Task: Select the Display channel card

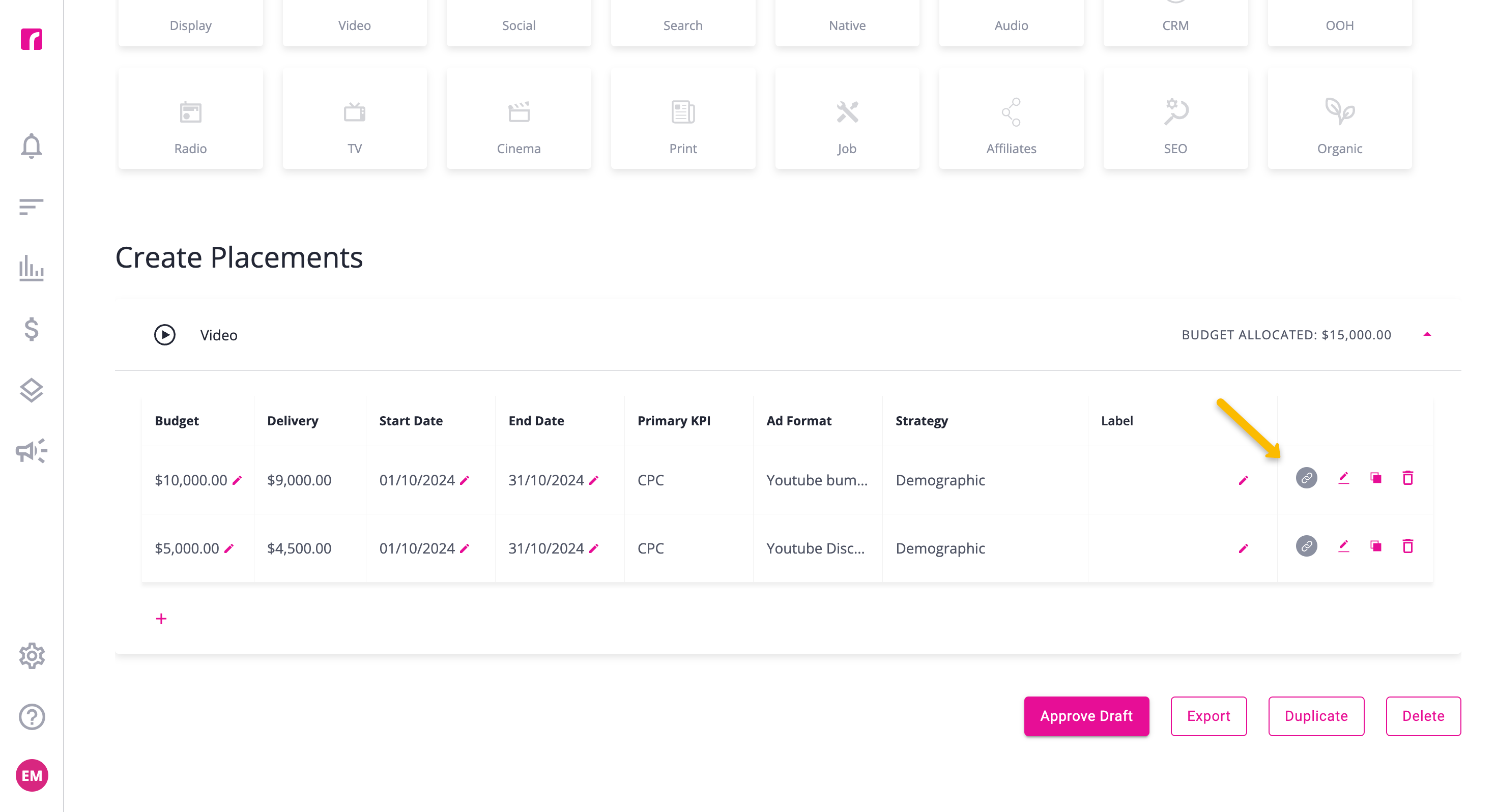Action: tap(190, 23)
